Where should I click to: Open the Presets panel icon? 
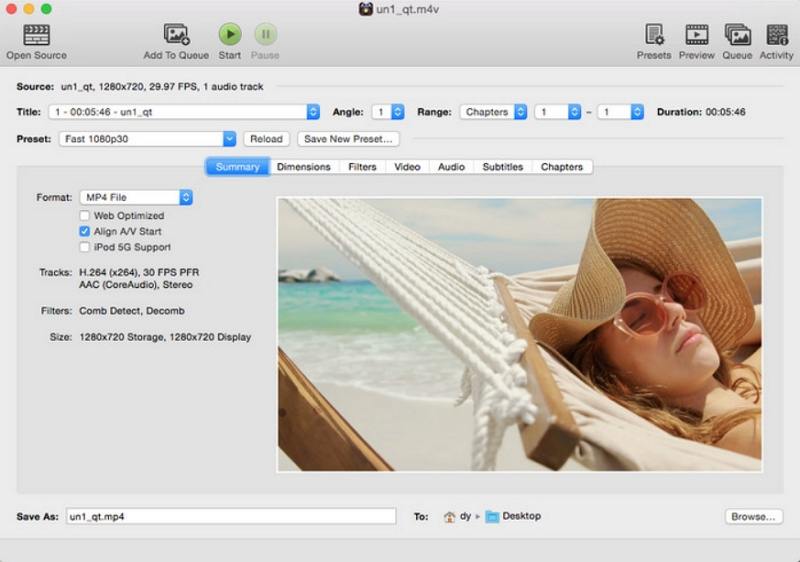[654, 35]
